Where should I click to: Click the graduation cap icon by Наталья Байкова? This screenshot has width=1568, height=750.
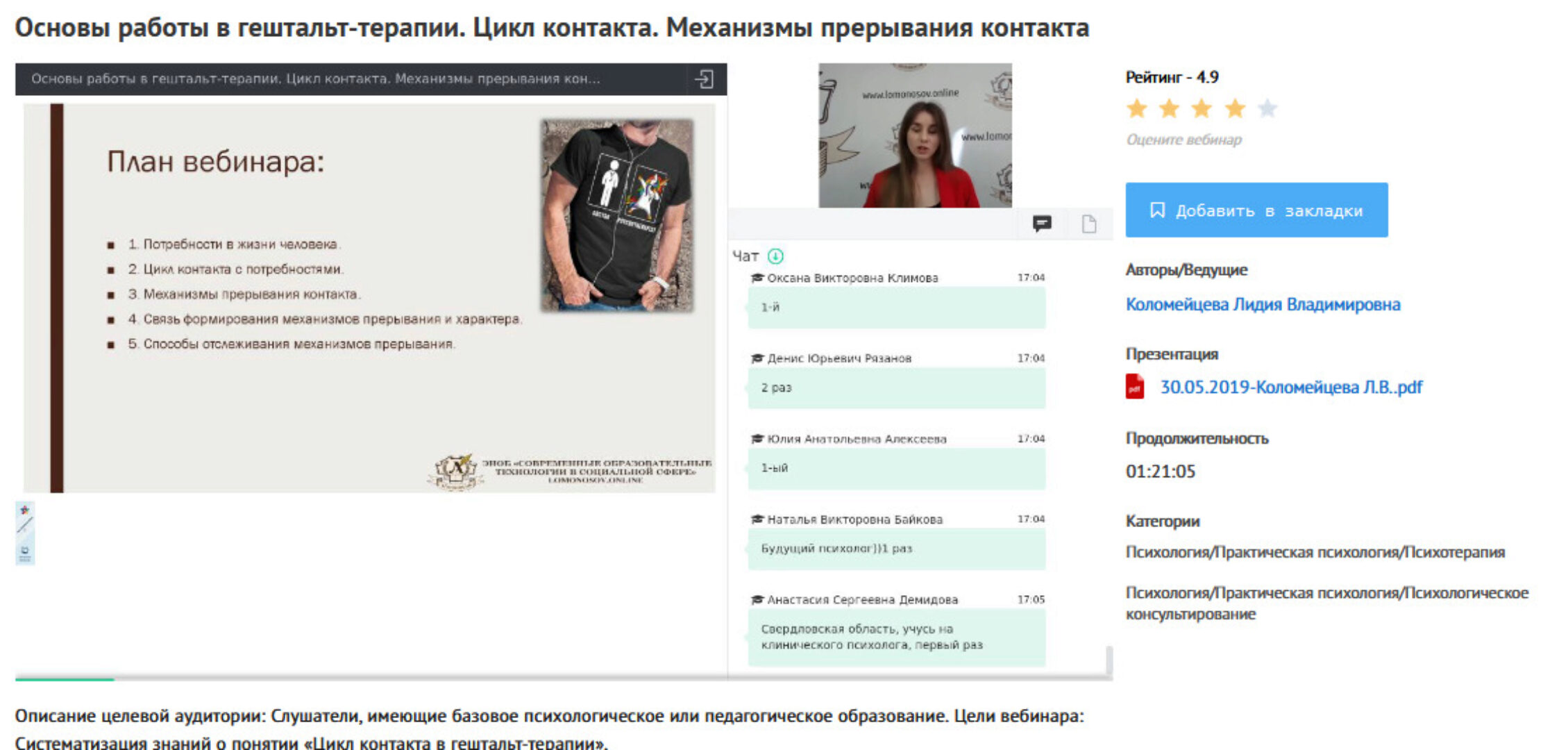coord(758,519)
